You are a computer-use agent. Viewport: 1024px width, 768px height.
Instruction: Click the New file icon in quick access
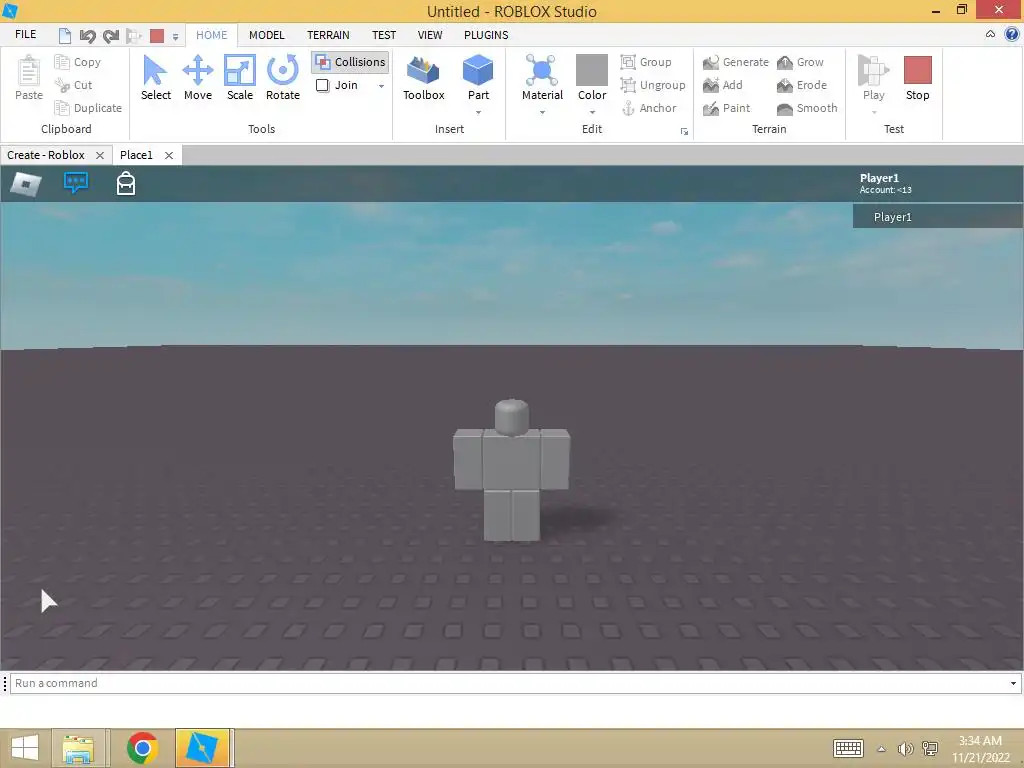tap(64, 35)
